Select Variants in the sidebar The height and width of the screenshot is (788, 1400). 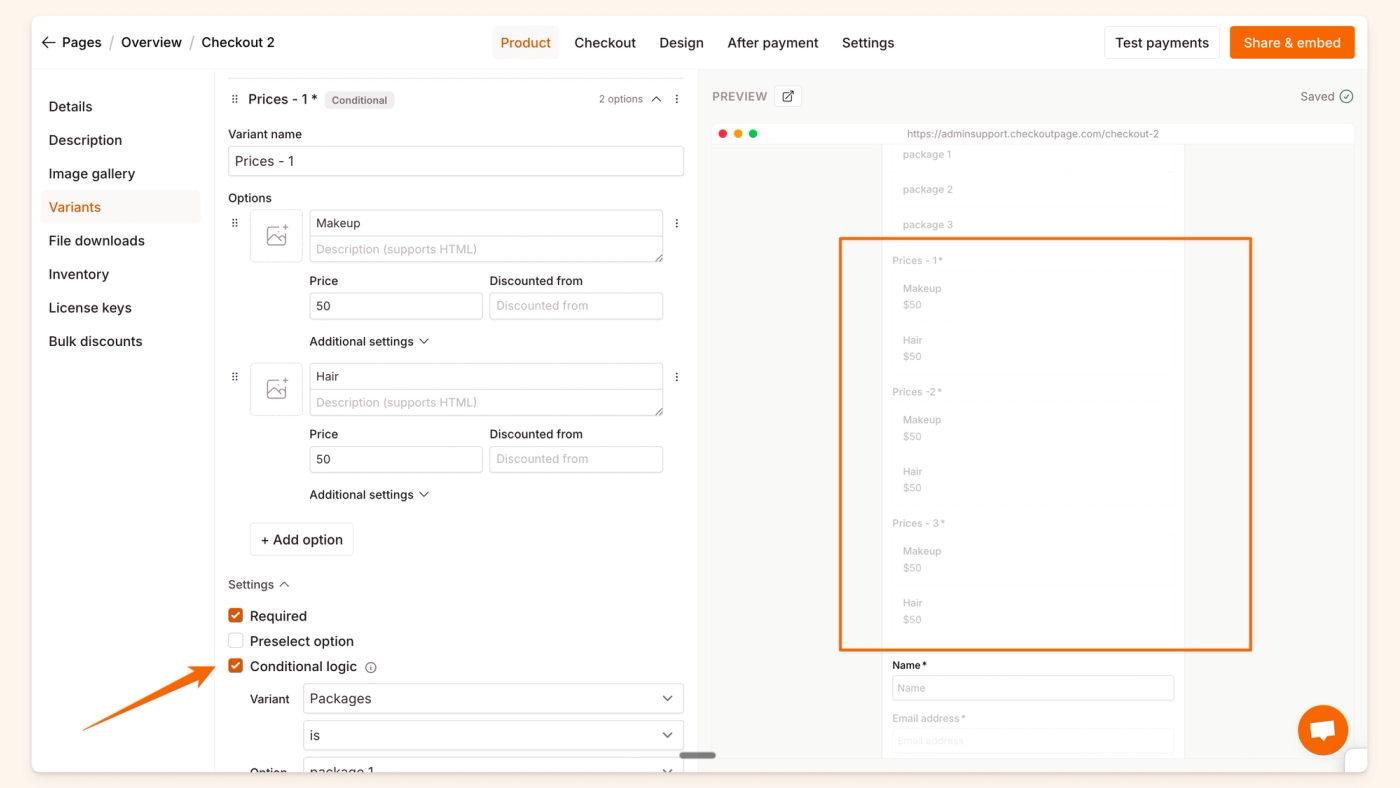click(x=120, y=207)
